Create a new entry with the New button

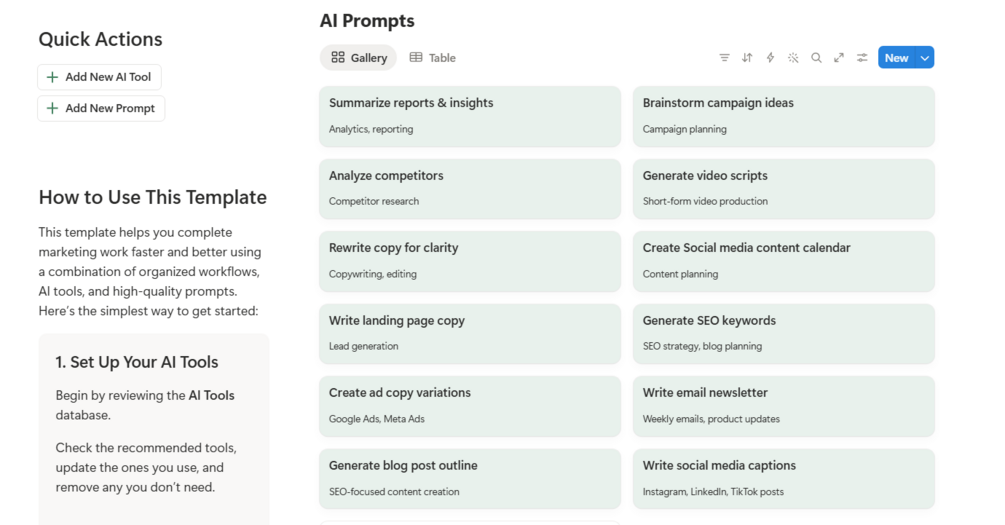pyautogui.click(x=897, y=58)
